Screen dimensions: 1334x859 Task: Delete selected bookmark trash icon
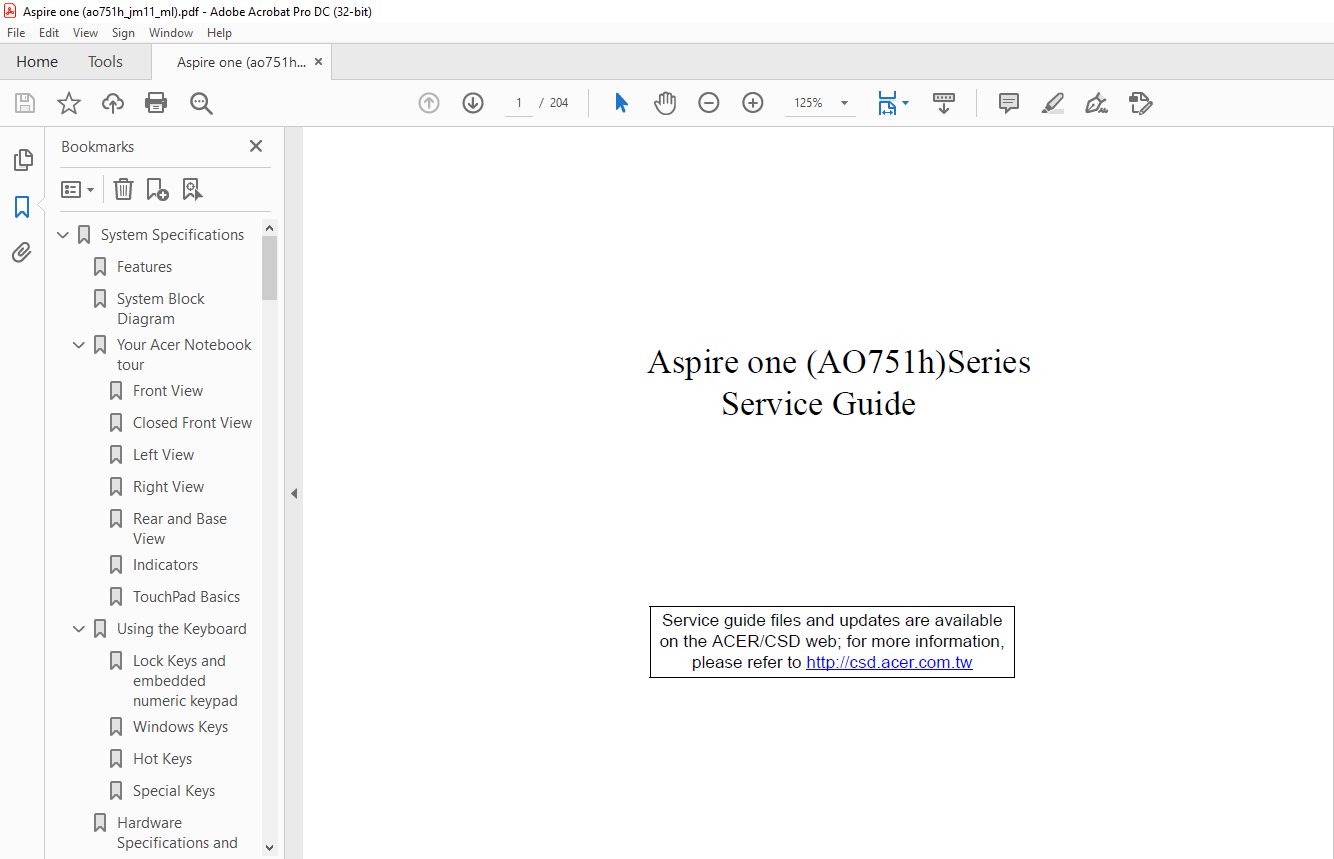pyautogui.click(x=123, y=189)
